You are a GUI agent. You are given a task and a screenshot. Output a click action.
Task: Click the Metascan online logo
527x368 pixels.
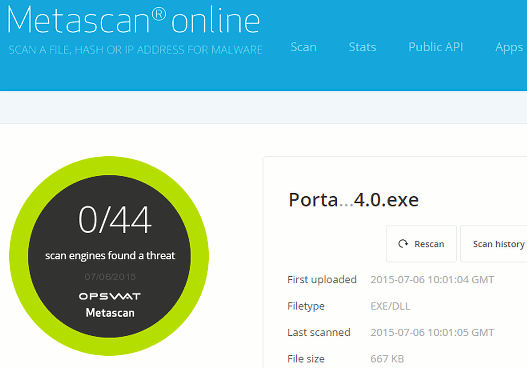tap(133, 20)
